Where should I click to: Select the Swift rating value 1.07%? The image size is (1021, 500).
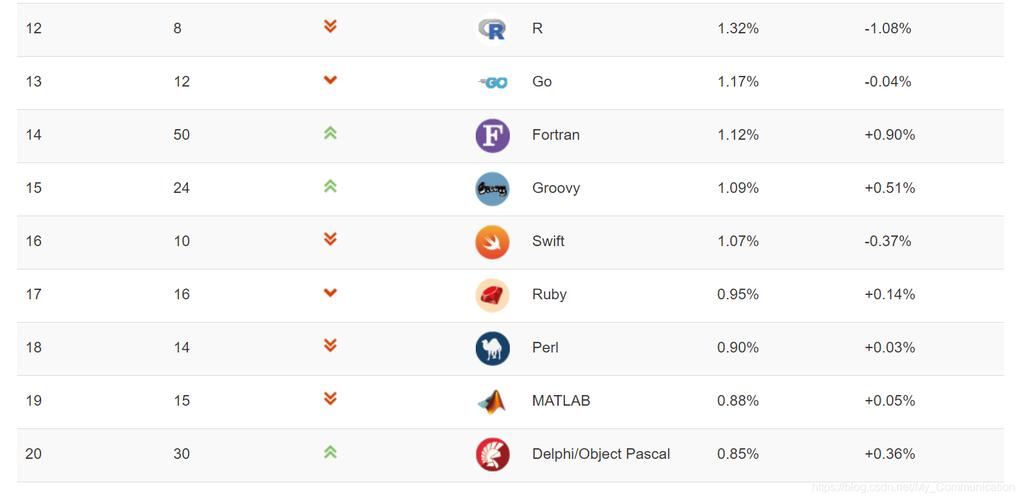[738, 242]
